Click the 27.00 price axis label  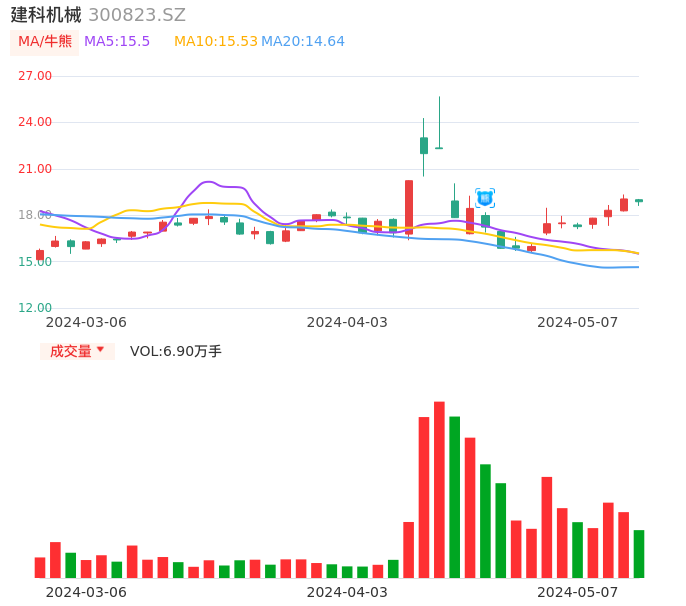[x=35, y=76]
